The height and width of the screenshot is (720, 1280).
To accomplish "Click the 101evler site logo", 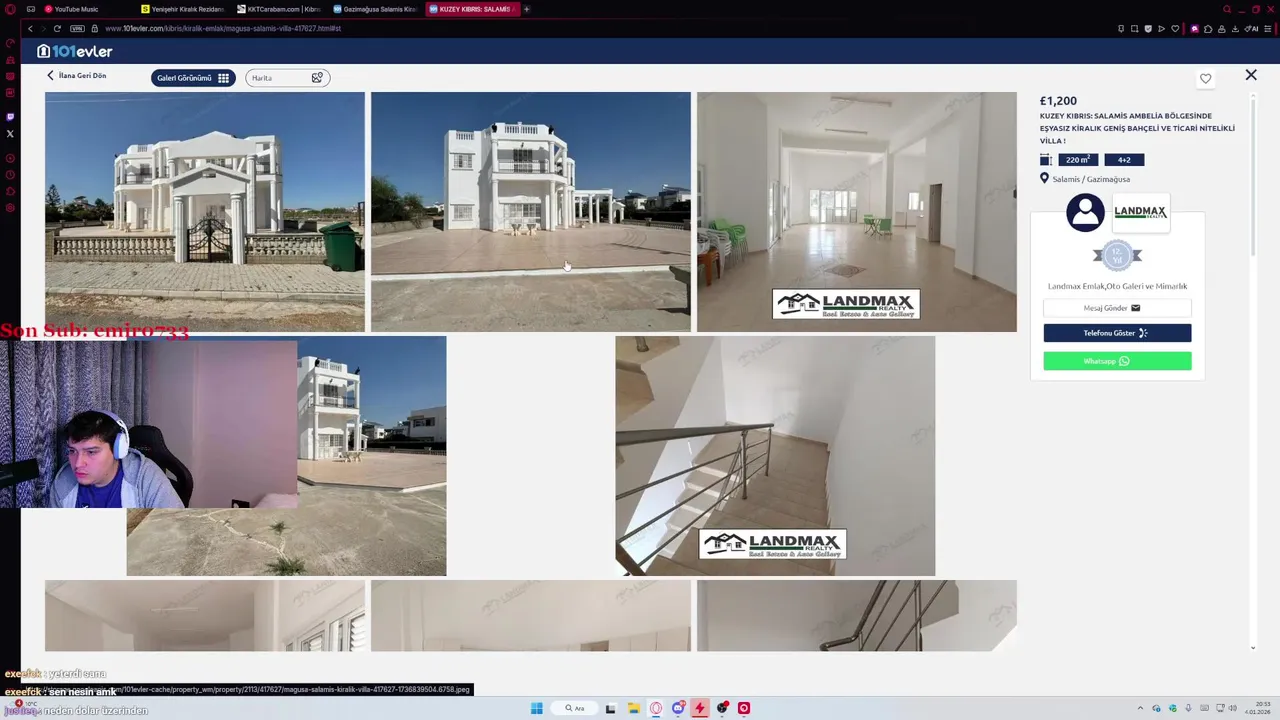I will 75,51.
